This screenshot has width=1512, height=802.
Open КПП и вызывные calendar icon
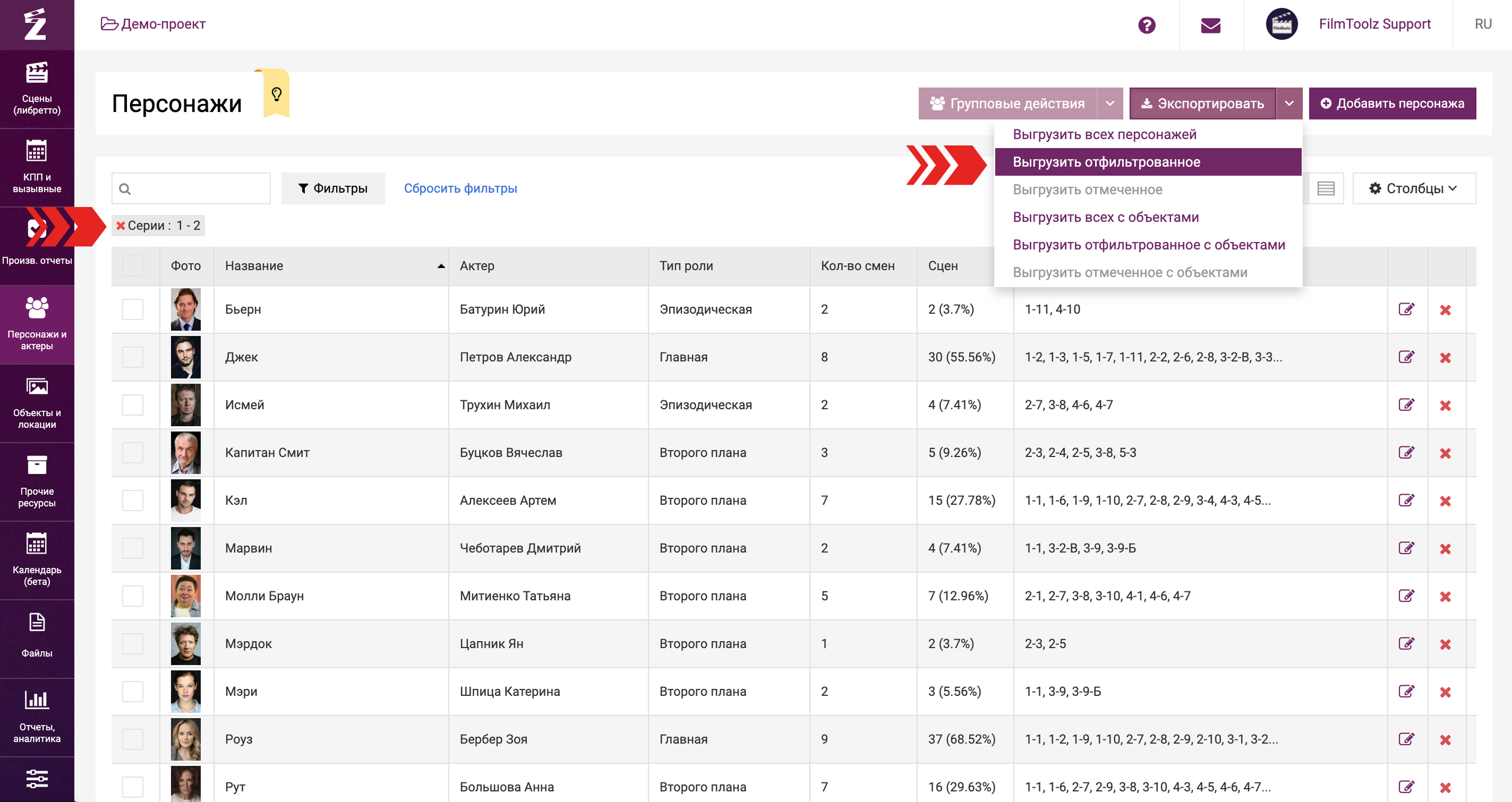[x=37, y=152]
